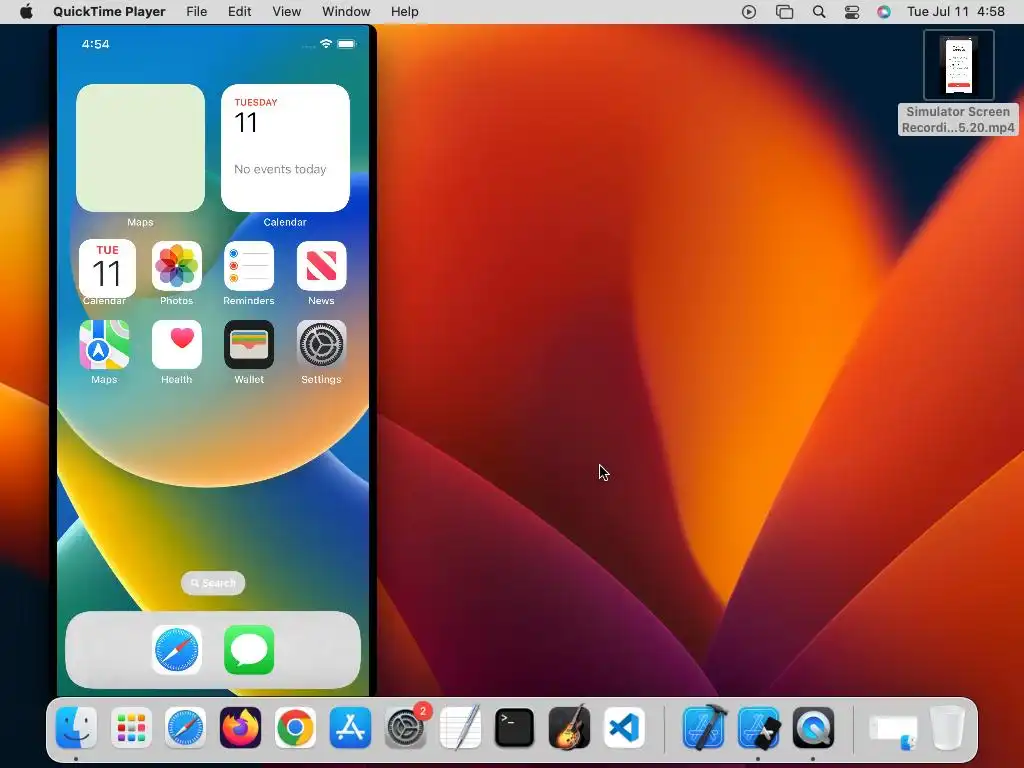Viewport: 1024px width, 768px height.
Task: Open Visual Studio Code from the Dock
Action: point(624,728)
